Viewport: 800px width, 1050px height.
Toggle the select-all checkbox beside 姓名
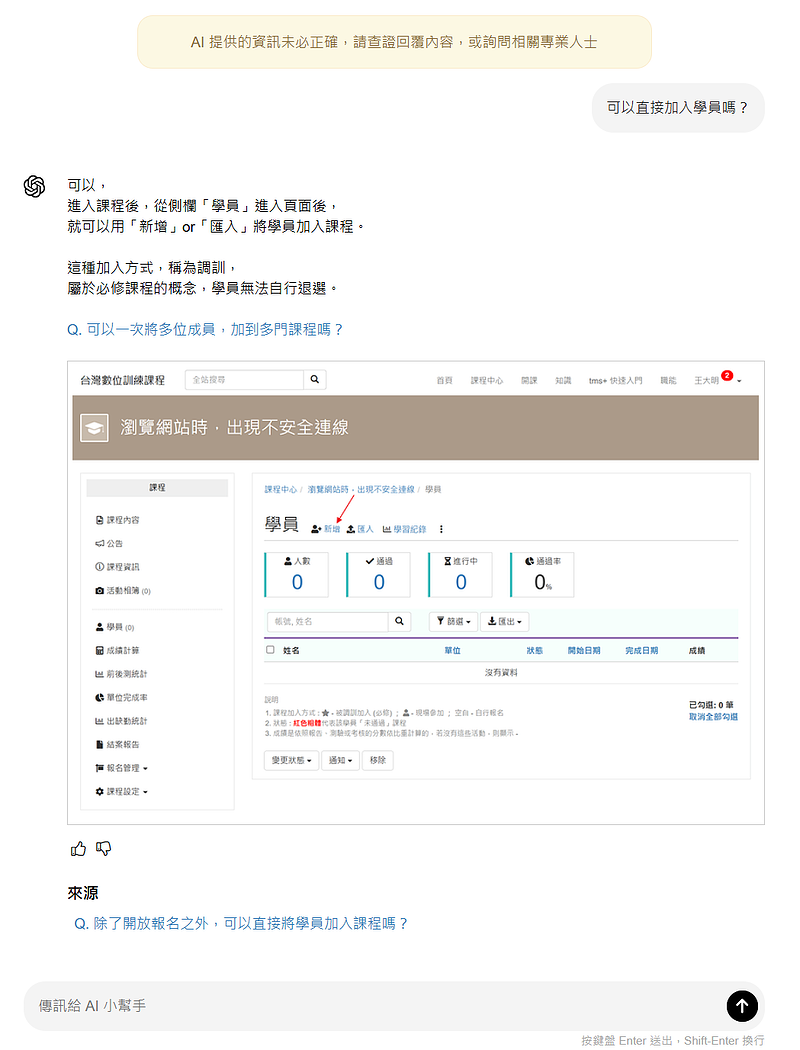(270, 650)
